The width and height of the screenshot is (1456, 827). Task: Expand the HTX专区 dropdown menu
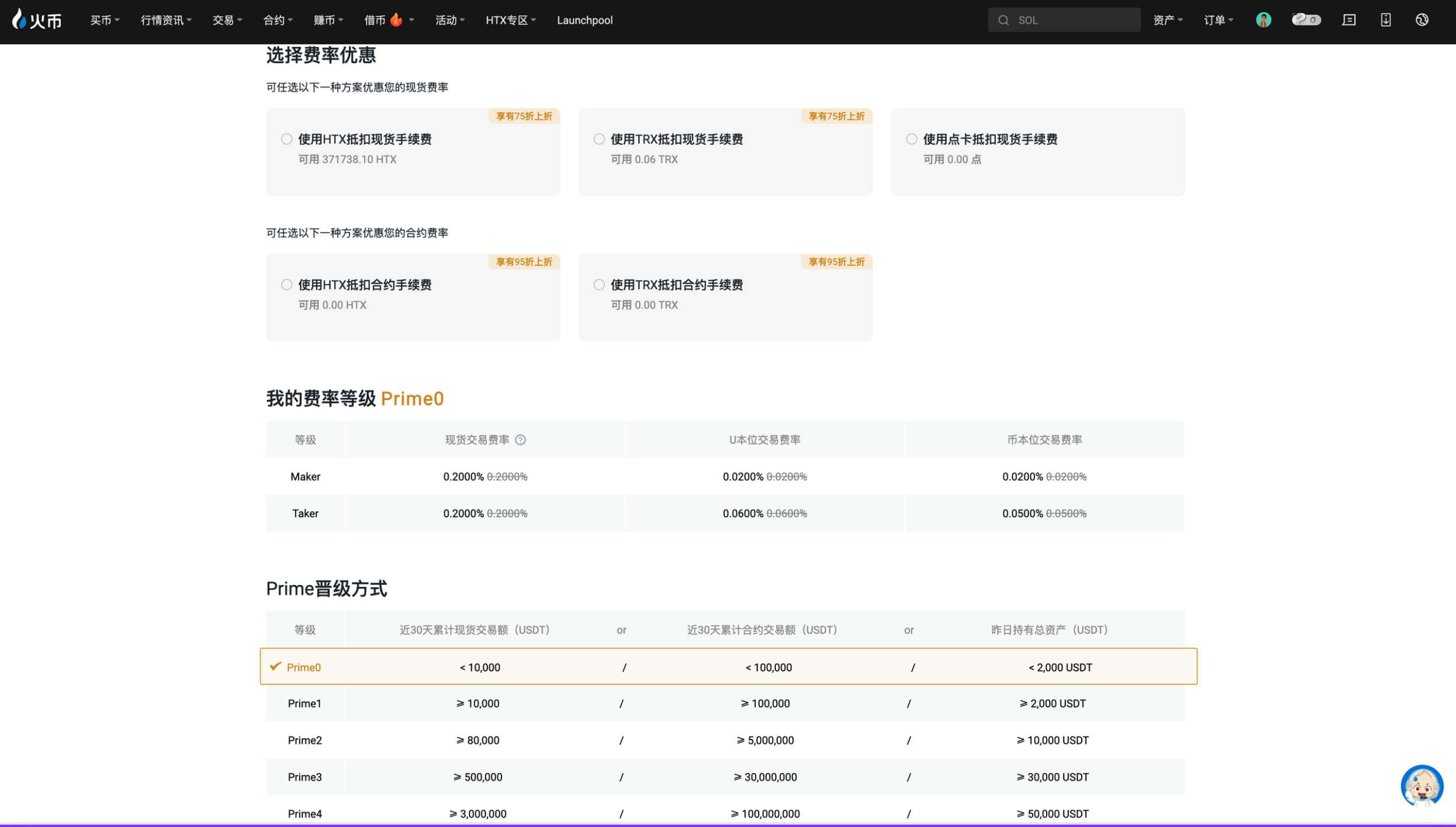tap(511, 20)
